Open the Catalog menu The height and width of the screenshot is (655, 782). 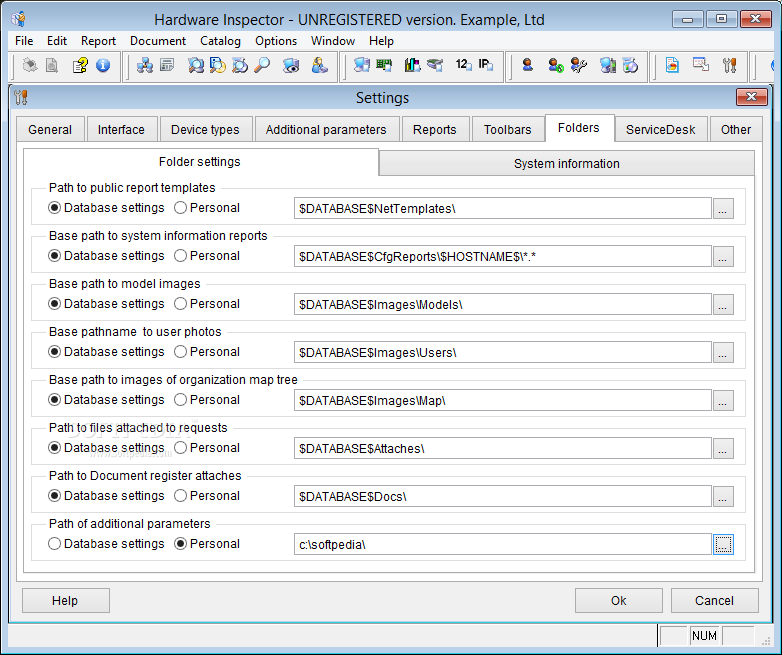tap(220, 40)
